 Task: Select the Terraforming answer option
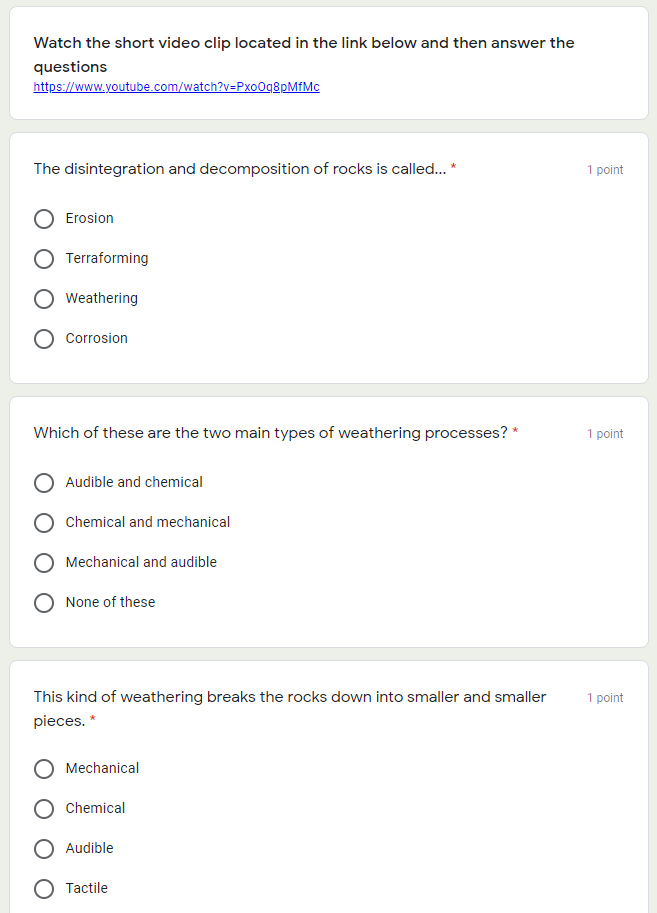pos(44,258)
